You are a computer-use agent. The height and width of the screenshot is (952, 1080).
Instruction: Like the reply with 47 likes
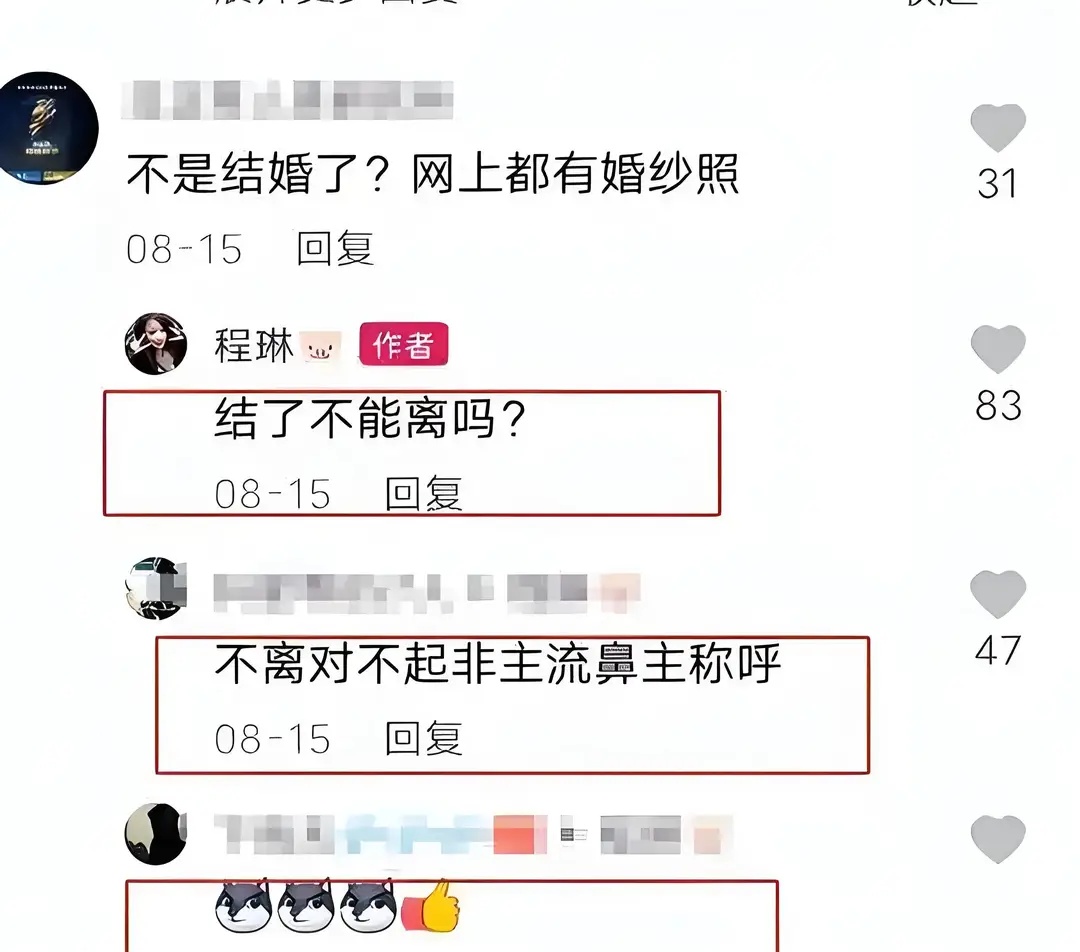click(998, 594)
